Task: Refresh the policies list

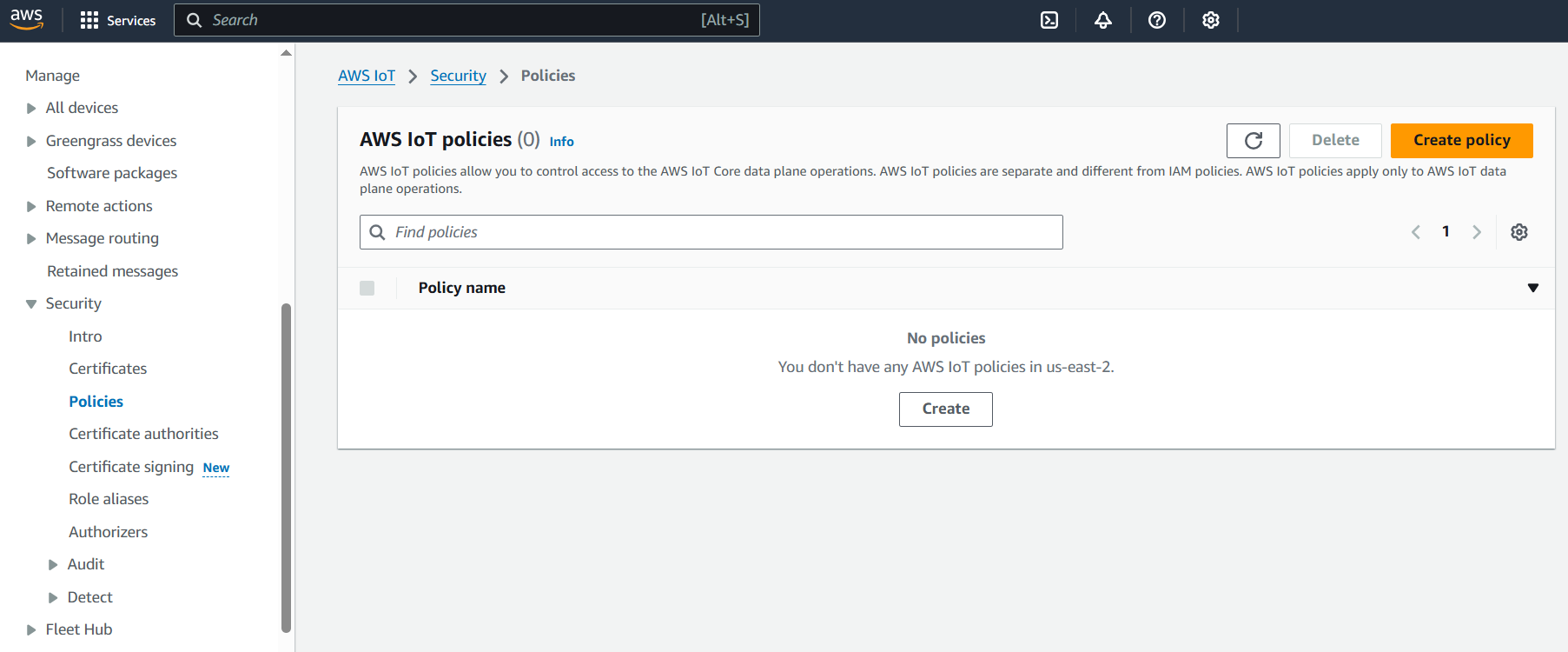Action: point(1253,141)
